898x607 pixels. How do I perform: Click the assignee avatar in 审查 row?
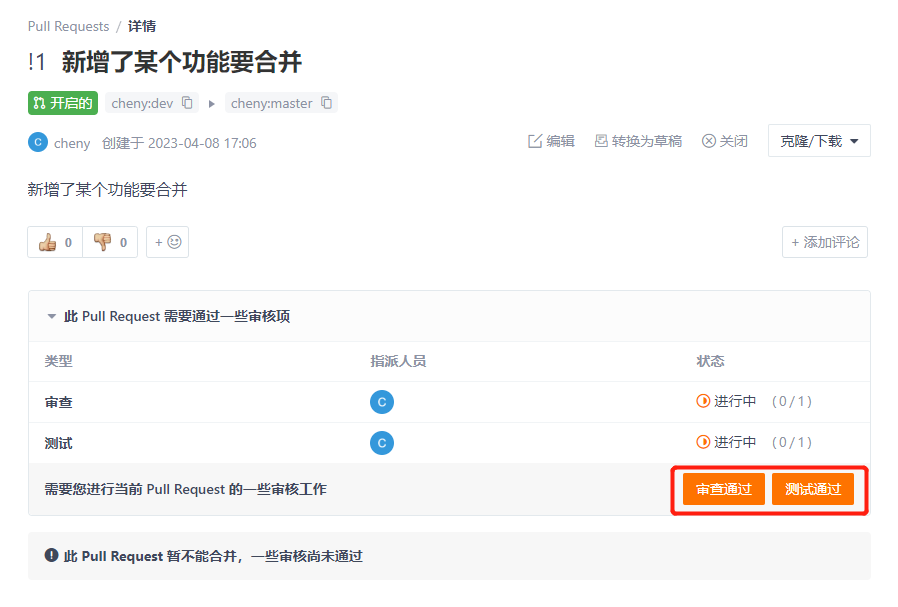[382, 402]
